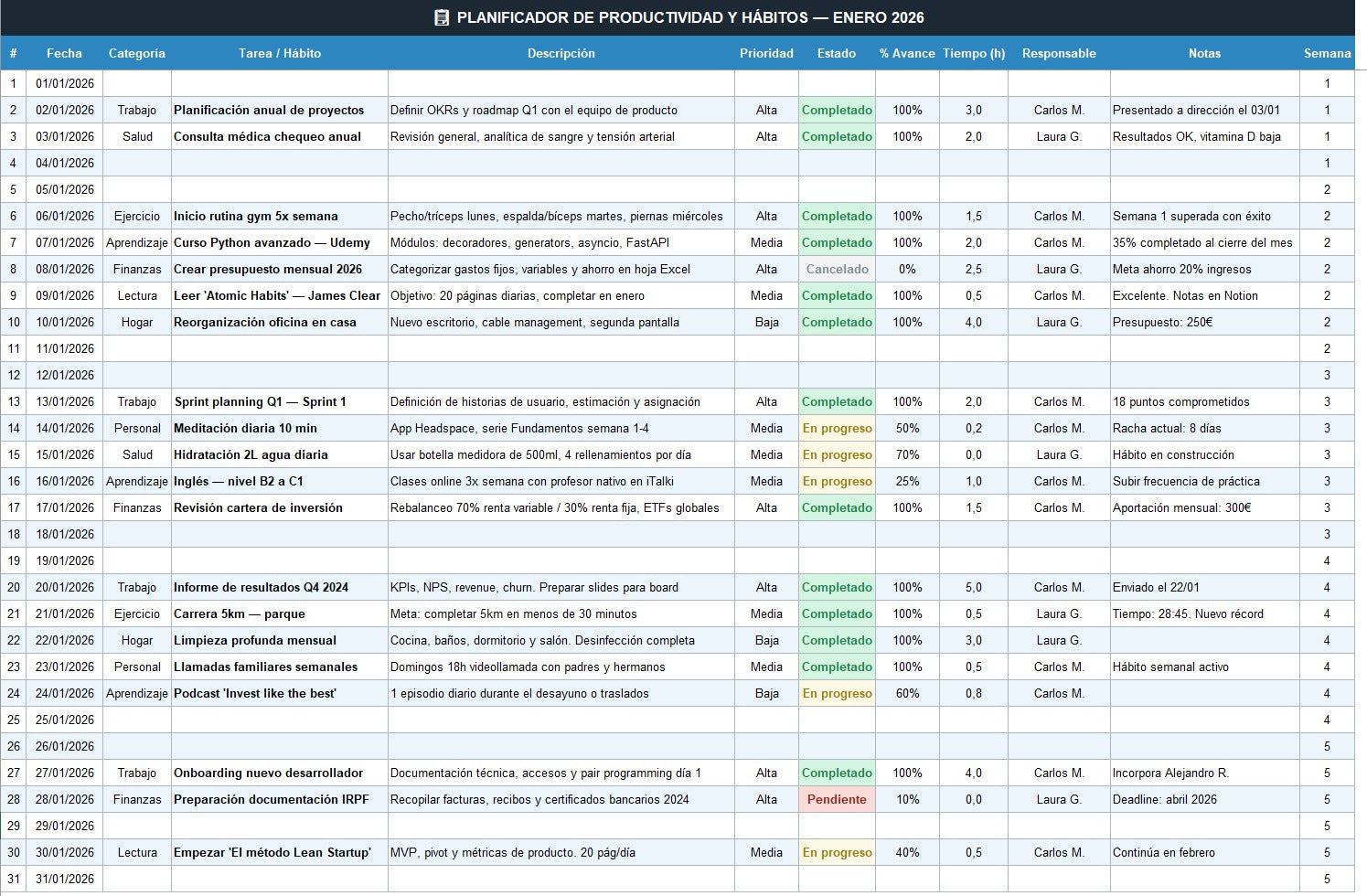Click the '% Avance' header cell
Screen dimensions: 1367x896
click(907, 53)
